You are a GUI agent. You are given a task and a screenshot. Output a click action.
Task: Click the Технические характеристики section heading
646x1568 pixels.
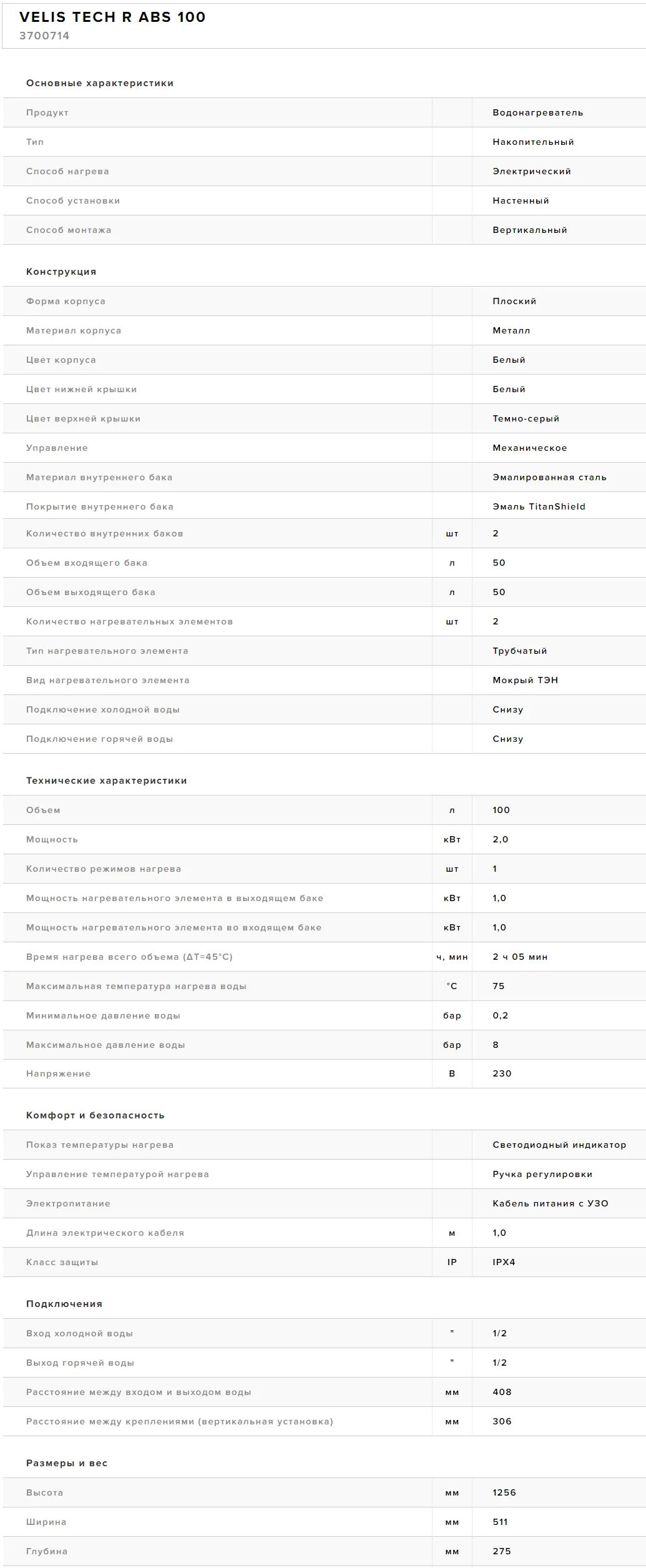coord(107,781)
